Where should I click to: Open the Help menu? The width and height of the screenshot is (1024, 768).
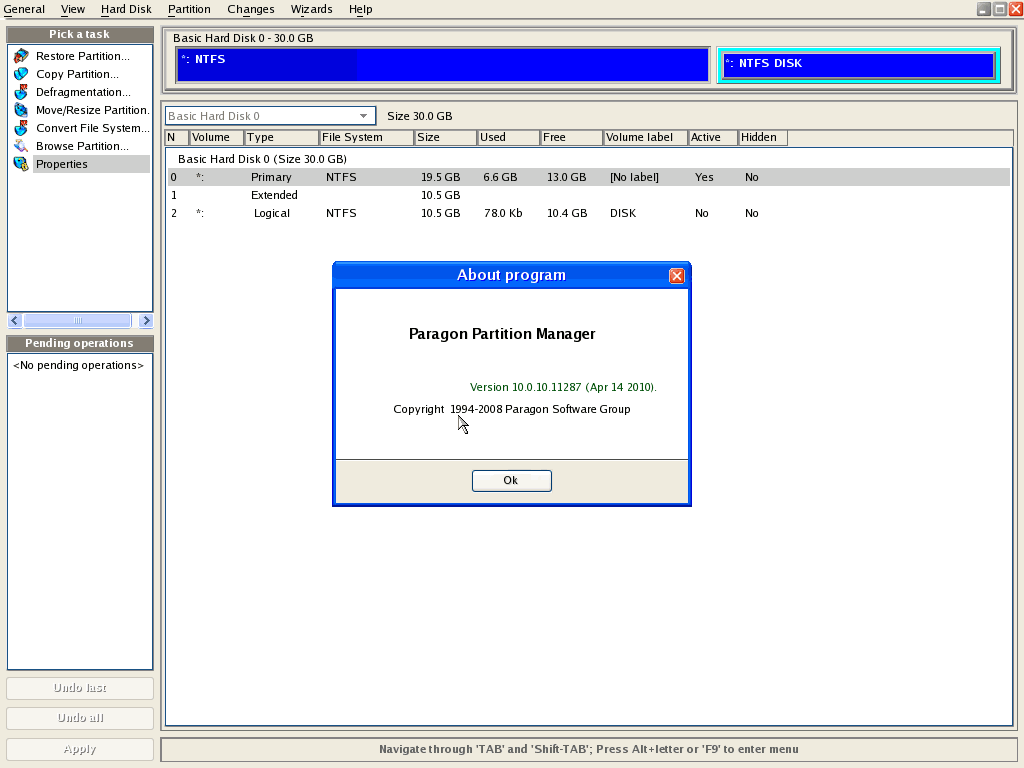[x=360, y=9]
